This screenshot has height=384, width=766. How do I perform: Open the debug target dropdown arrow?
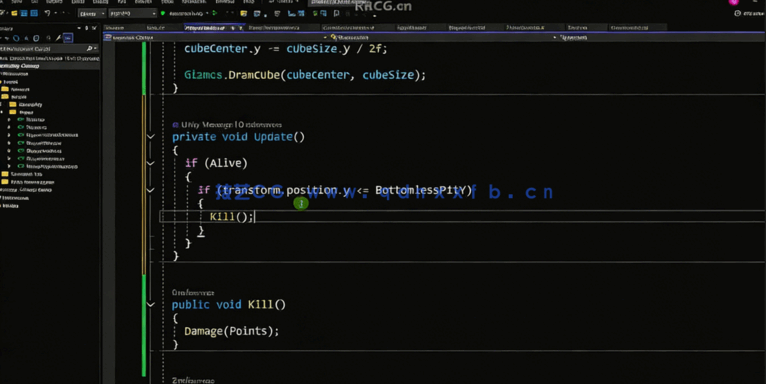pos(207,13)
